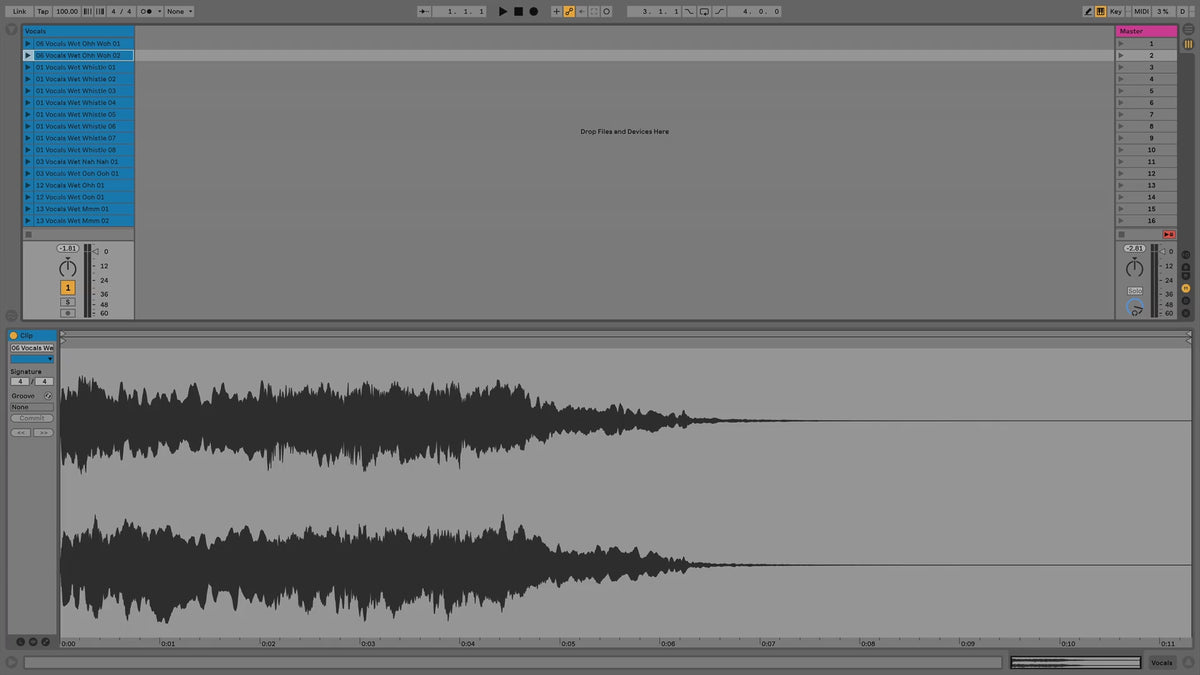Viewport: 1200px width, 675px height.
Task: Select the Master track header
Action: 1146,31
